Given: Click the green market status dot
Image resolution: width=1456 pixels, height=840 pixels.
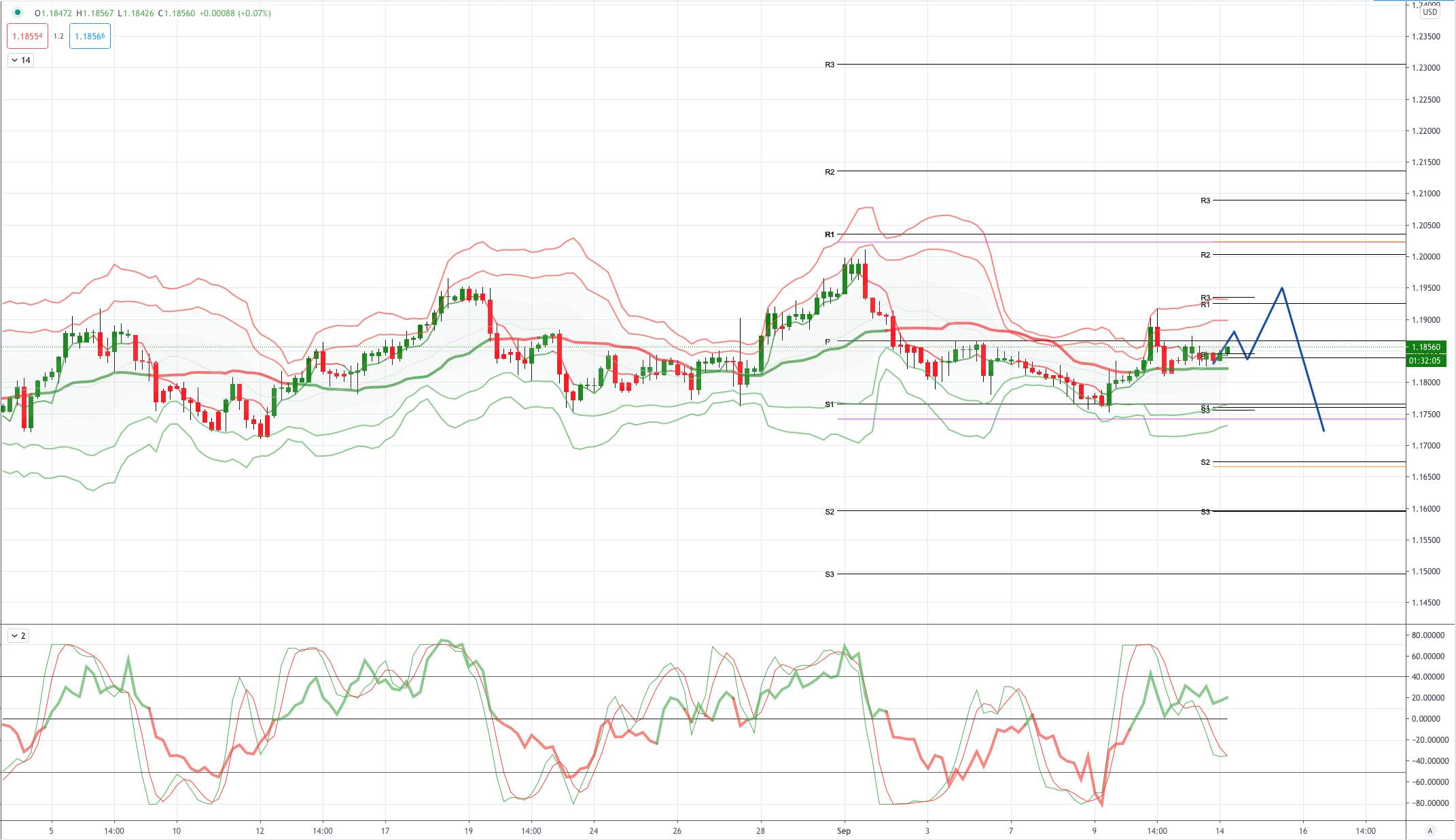Looking at the screenshot, I should click(18, 13).
